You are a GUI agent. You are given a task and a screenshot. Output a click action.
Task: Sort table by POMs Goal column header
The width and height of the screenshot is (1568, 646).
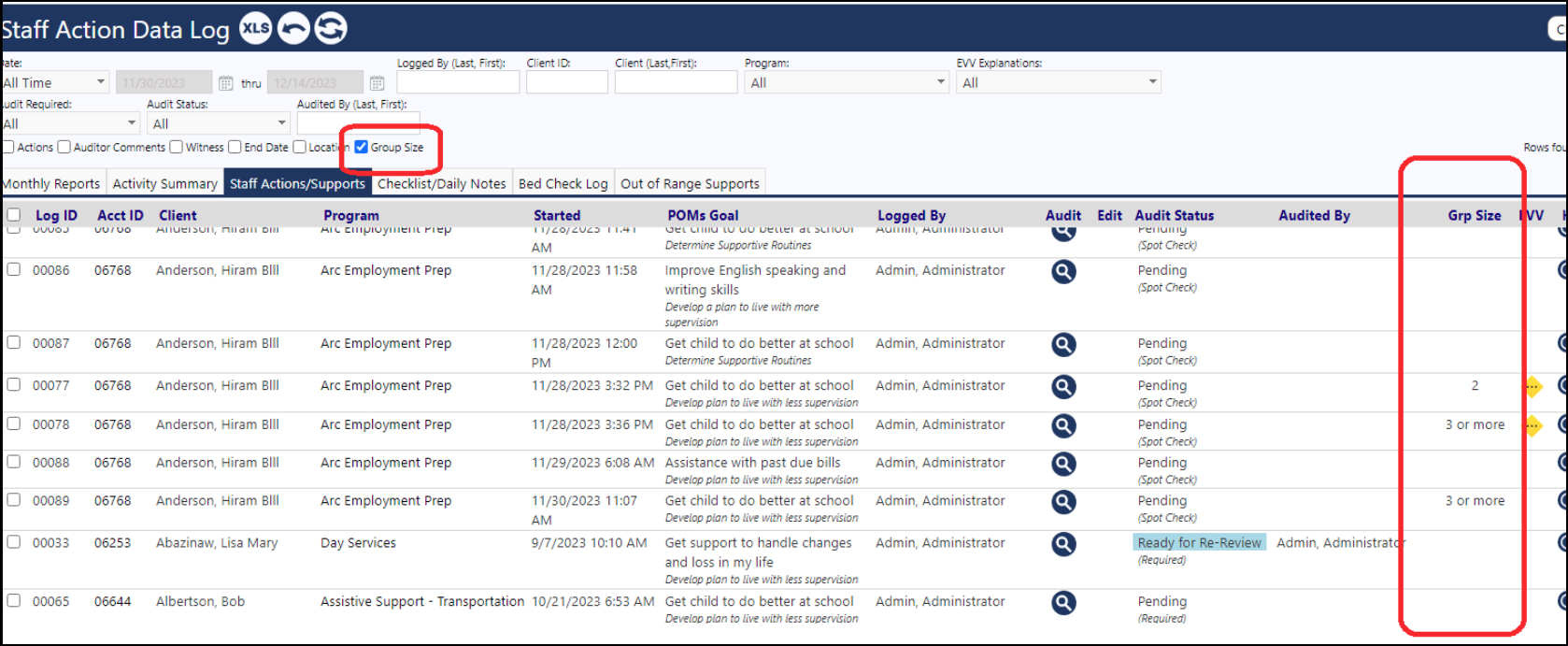pyautogui.click(x=703, y=216)
